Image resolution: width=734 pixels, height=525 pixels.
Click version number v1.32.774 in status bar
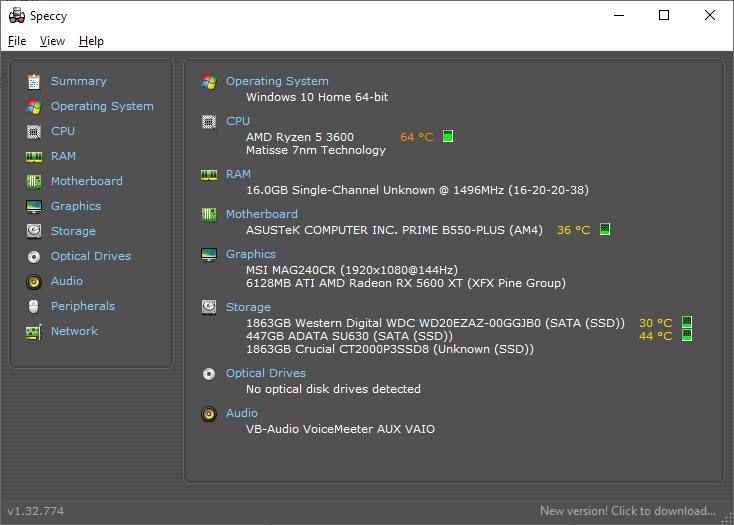click(x=36, y=511)
